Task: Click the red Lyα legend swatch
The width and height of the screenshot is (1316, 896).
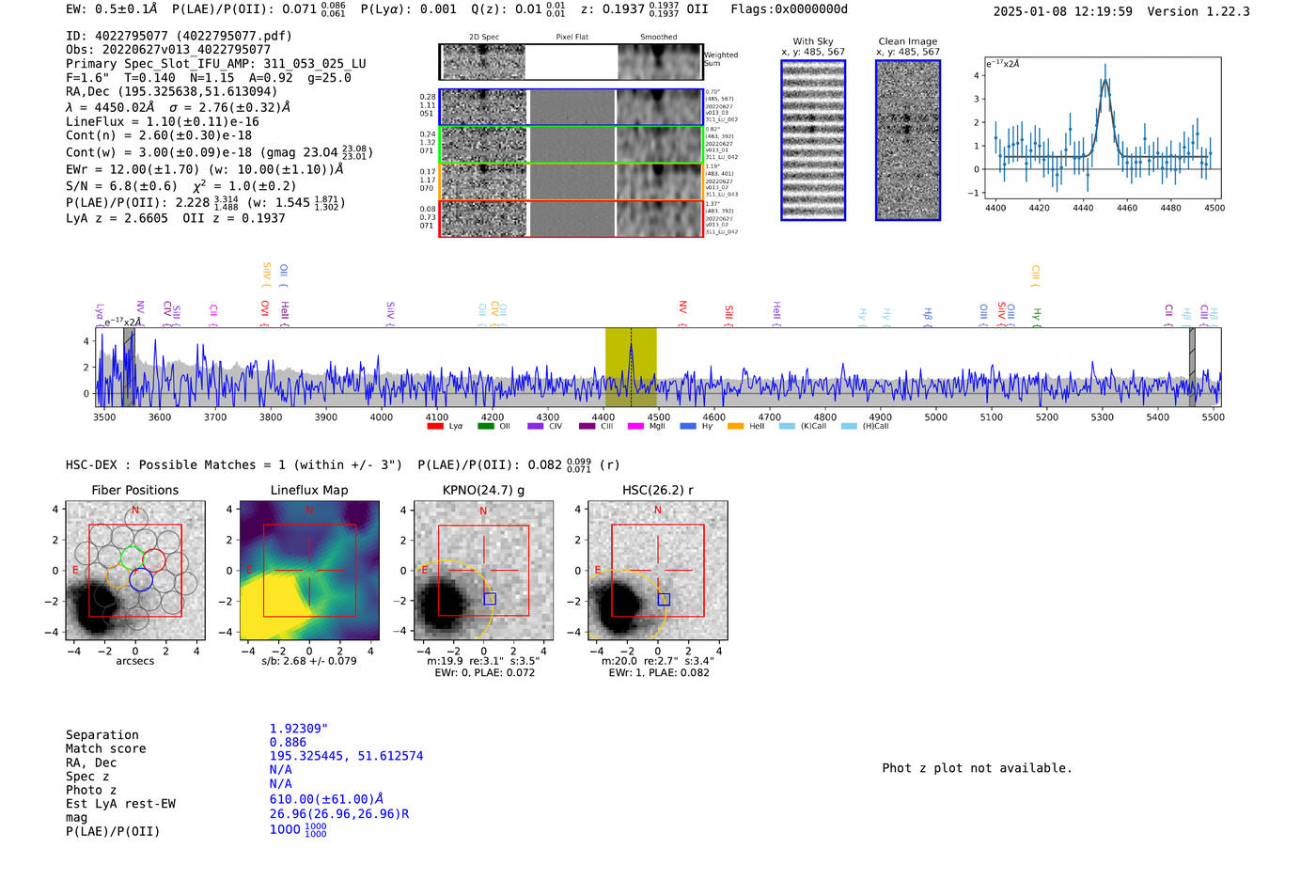Action: coord(435,426)
